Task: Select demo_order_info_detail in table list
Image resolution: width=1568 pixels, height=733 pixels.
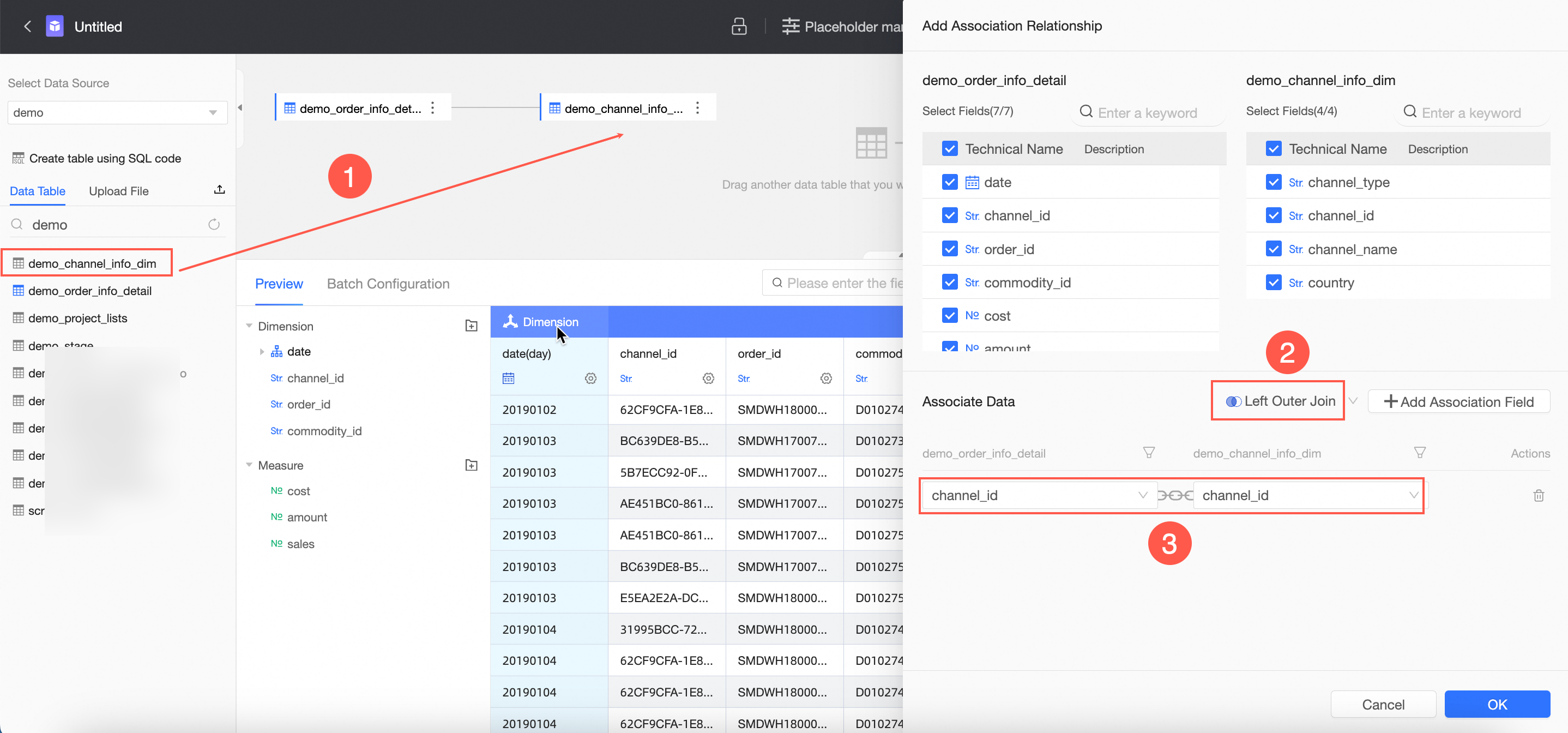Action: point(89,291)
